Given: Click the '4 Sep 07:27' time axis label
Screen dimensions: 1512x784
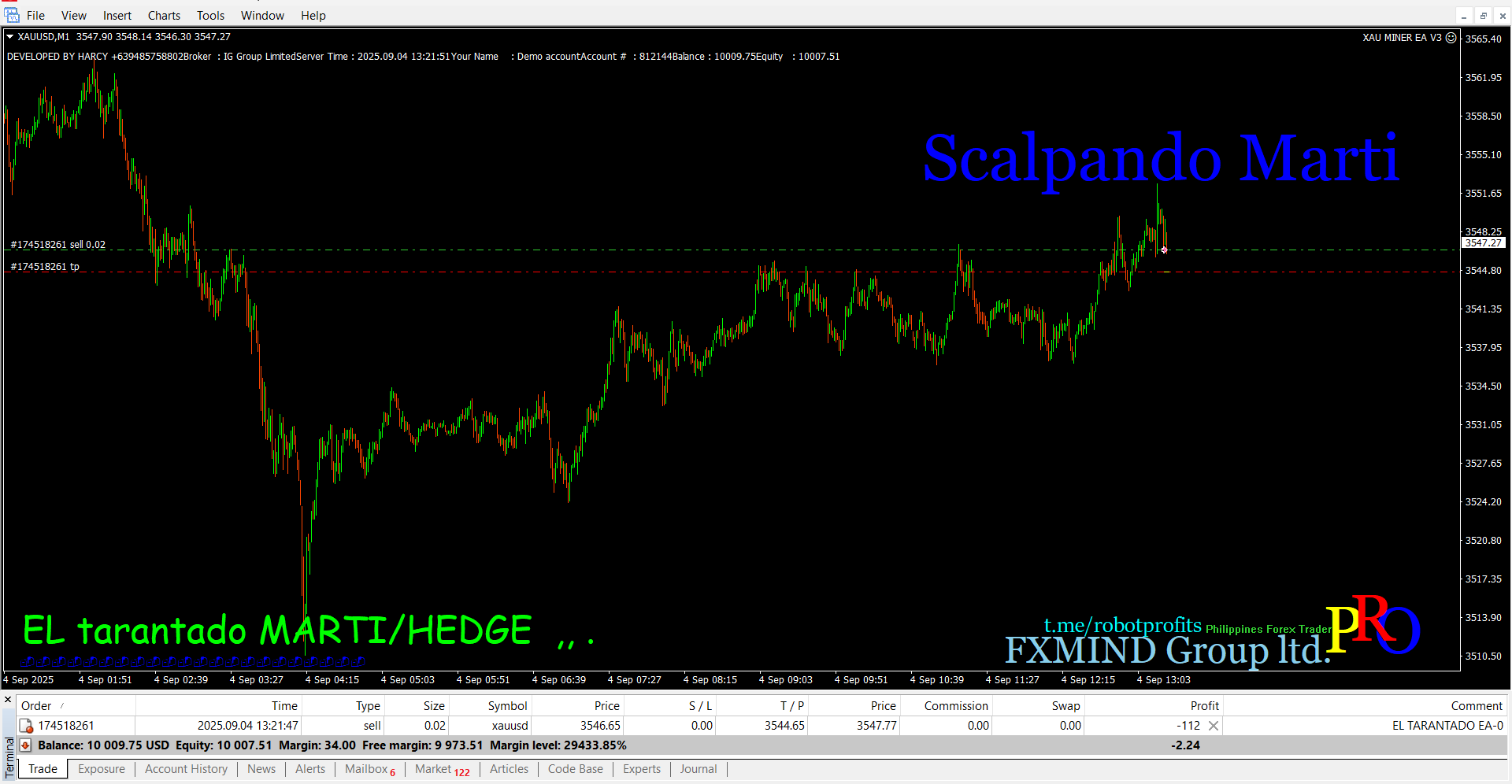Looking at the screenshot, I should (635, 680).
